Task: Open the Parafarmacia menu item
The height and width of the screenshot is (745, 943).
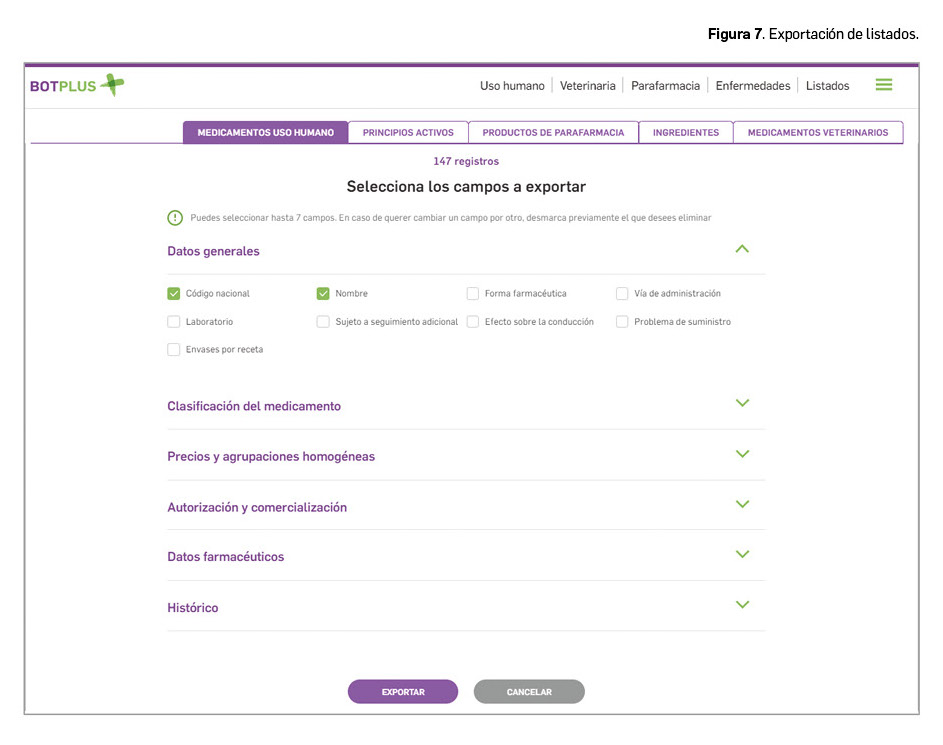Action: tap(665, 86)
